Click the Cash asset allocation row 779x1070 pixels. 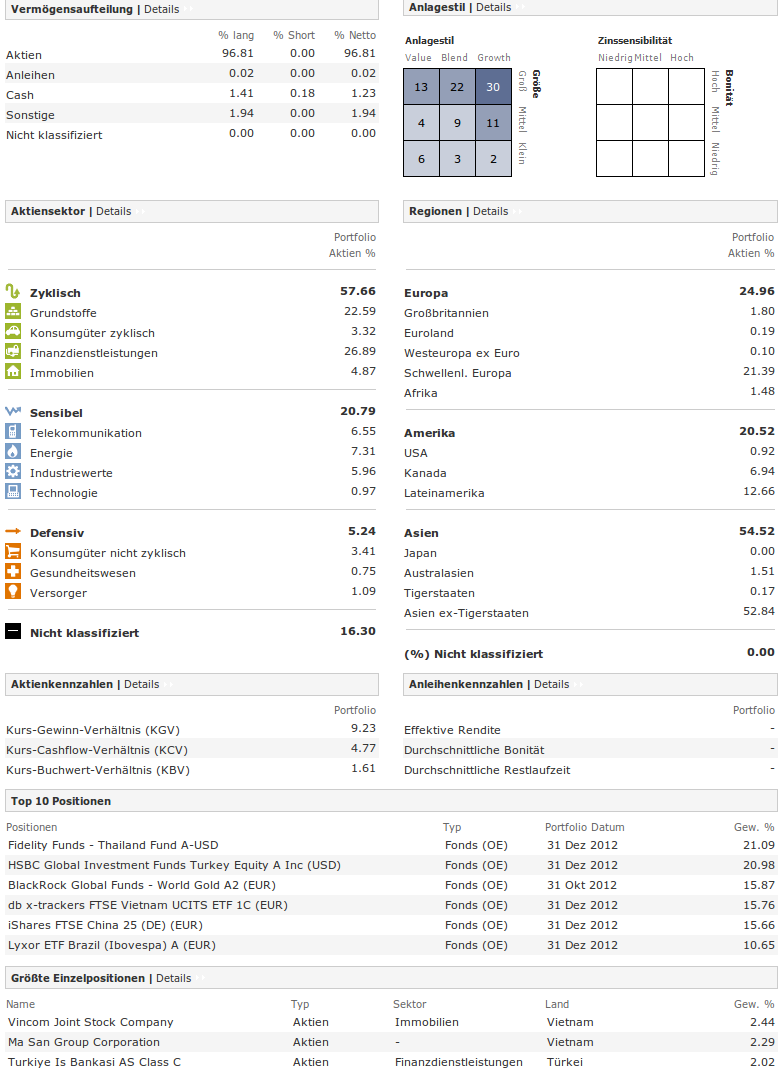coord(192,94)
